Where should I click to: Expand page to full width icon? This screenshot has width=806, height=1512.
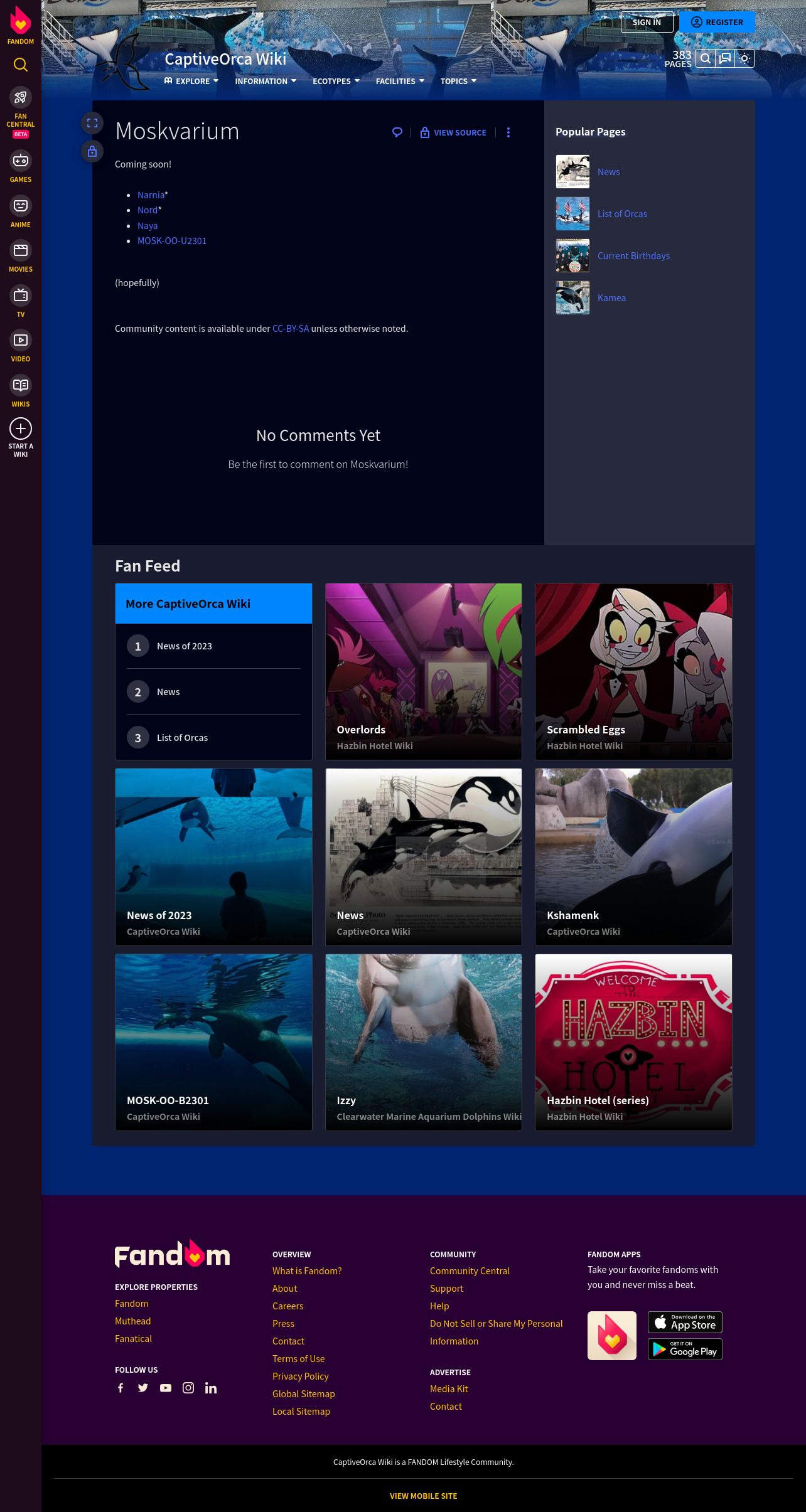tap(92, 123)
